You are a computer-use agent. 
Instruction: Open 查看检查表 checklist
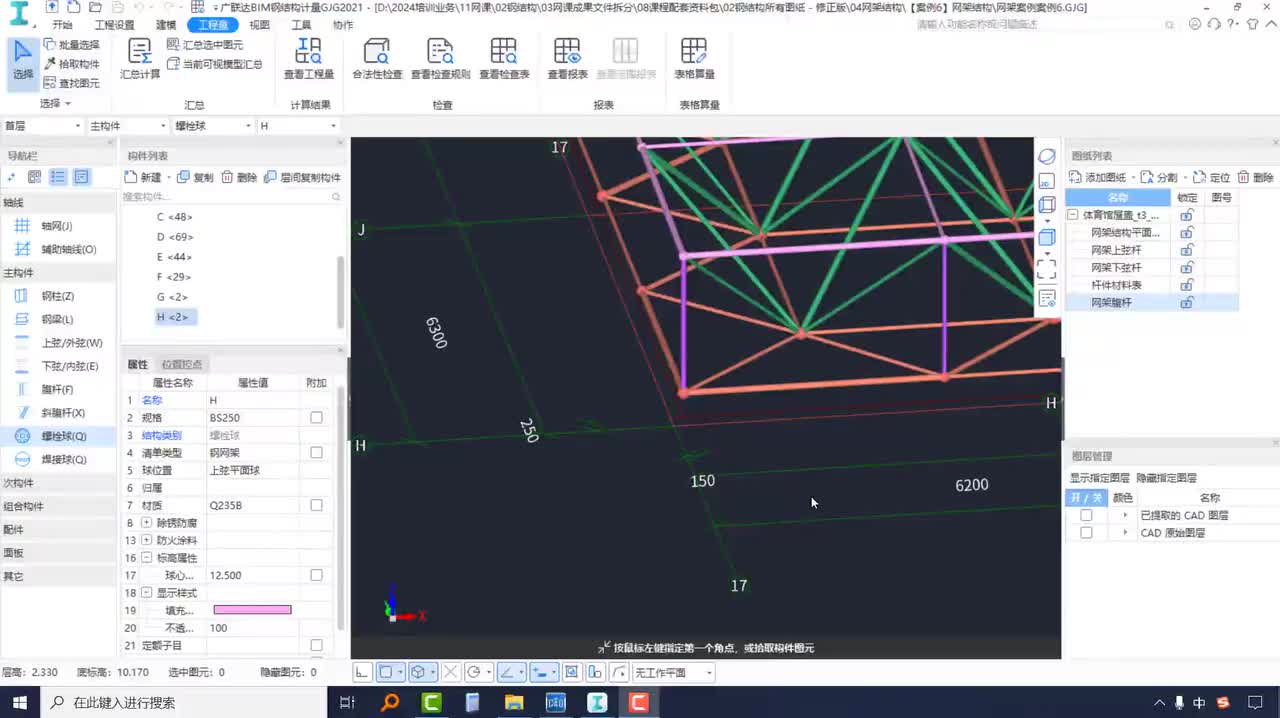504,59
